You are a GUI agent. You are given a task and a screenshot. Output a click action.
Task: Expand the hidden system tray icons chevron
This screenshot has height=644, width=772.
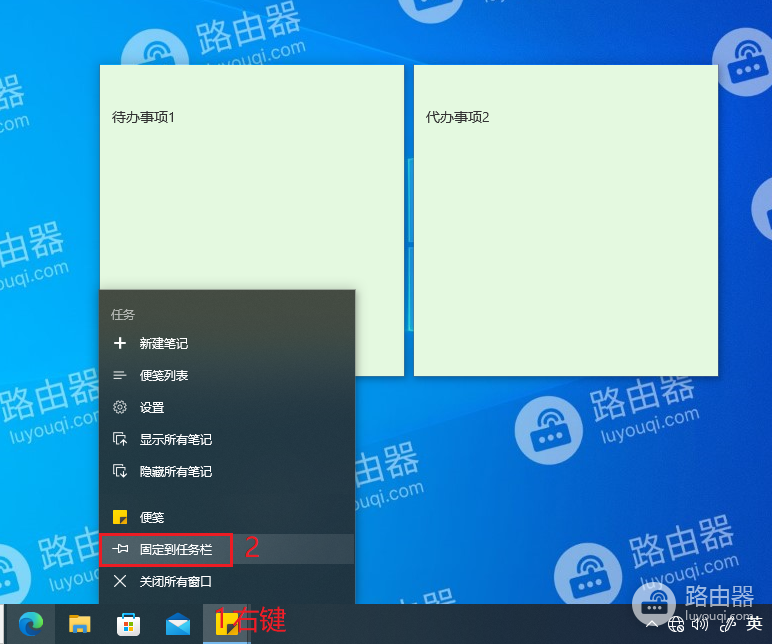pos(651,624)
